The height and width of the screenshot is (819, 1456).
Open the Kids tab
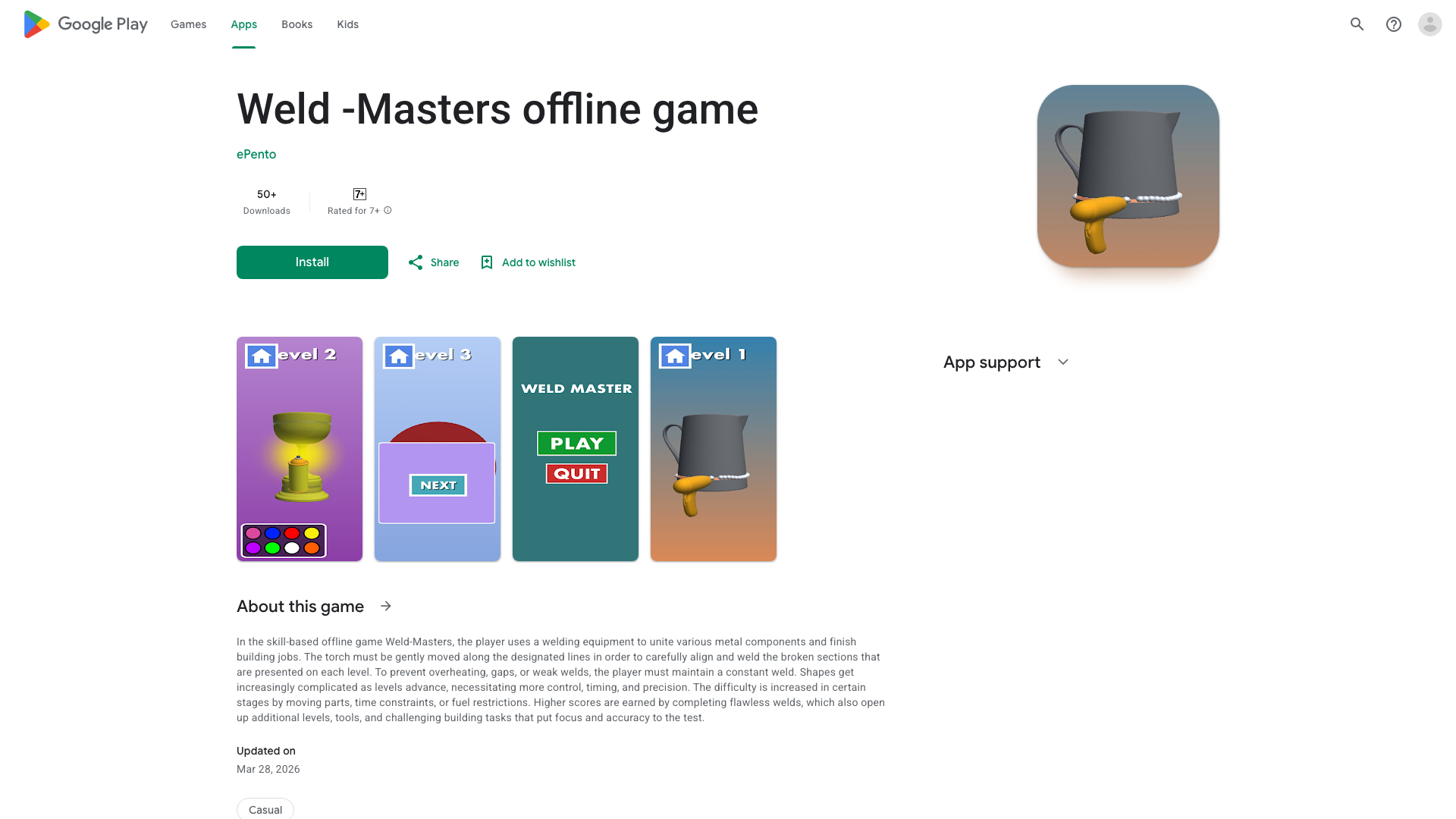[x=348, y=24]
